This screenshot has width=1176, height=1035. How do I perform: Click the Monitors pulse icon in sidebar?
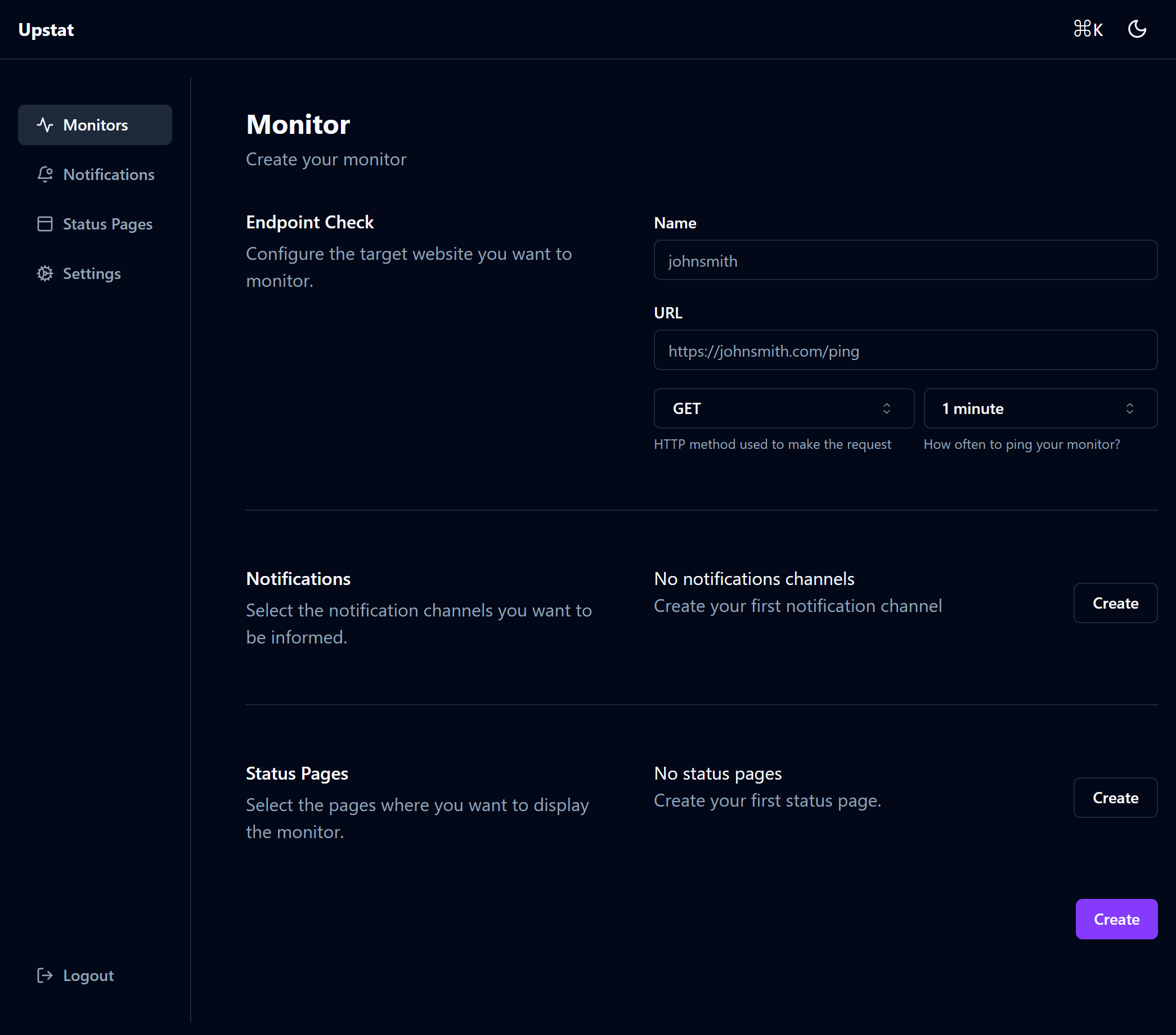coord(45,125)
